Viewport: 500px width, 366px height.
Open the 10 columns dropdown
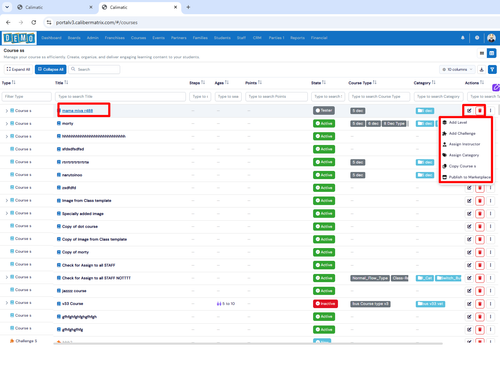coord(457,69)
